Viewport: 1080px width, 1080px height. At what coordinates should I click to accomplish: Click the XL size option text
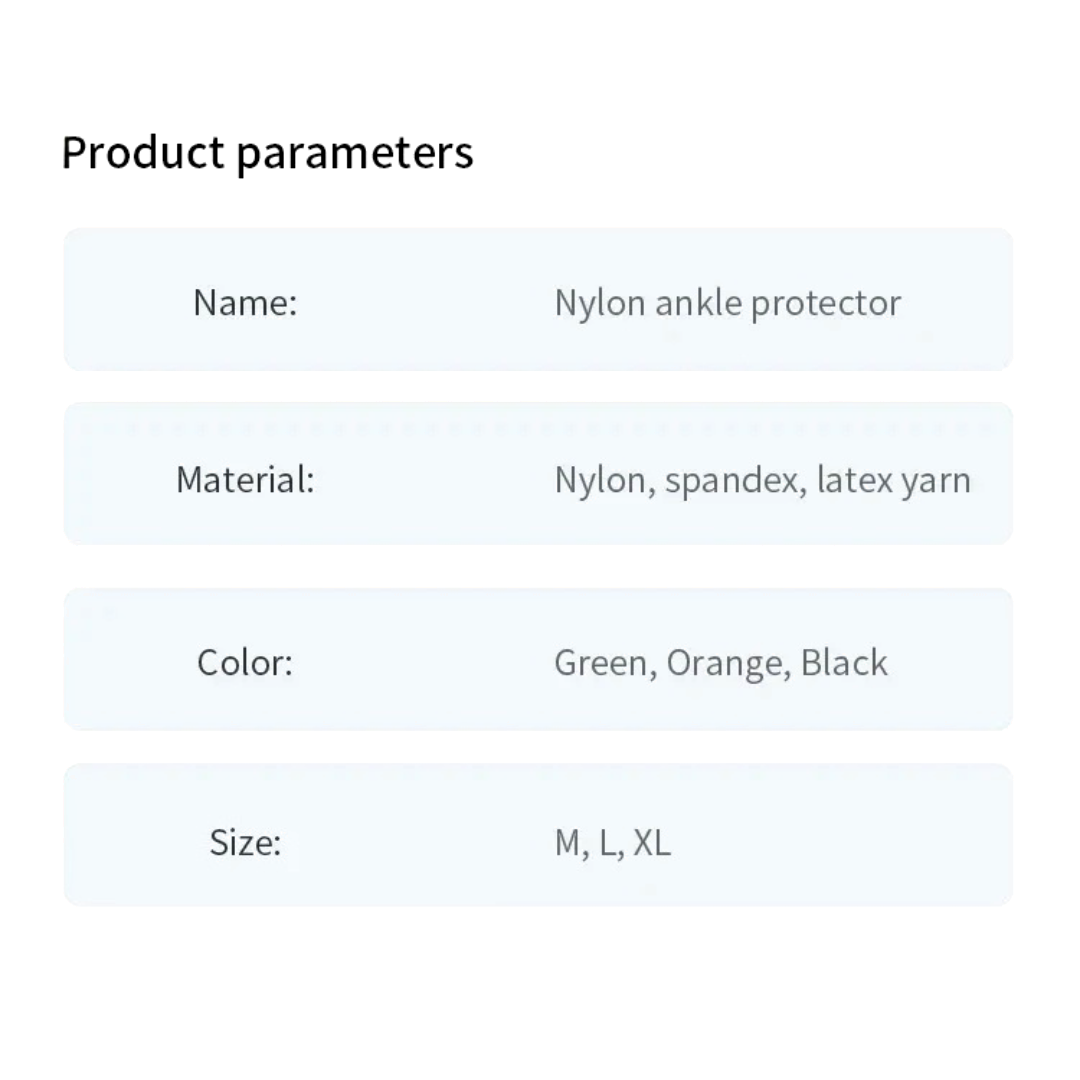pyautogui.click(x=652, y=843)
